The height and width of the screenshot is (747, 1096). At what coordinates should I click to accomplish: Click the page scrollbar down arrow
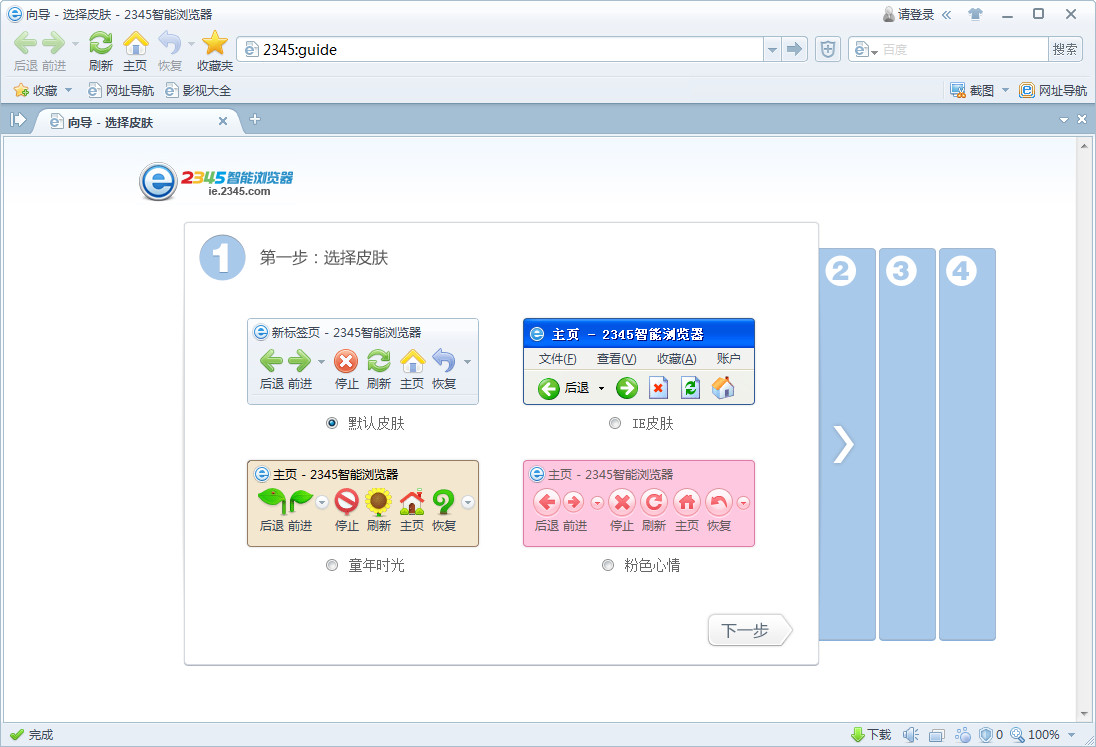pyautogui.click(x=1084, y=714)
